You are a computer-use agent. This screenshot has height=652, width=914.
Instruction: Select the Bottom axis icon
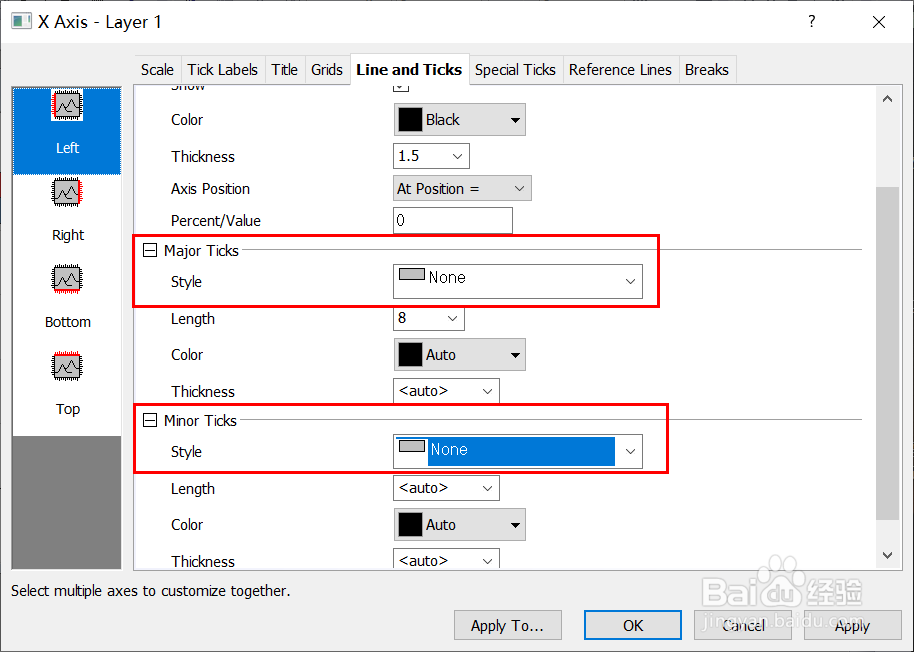tap(67, 280)
